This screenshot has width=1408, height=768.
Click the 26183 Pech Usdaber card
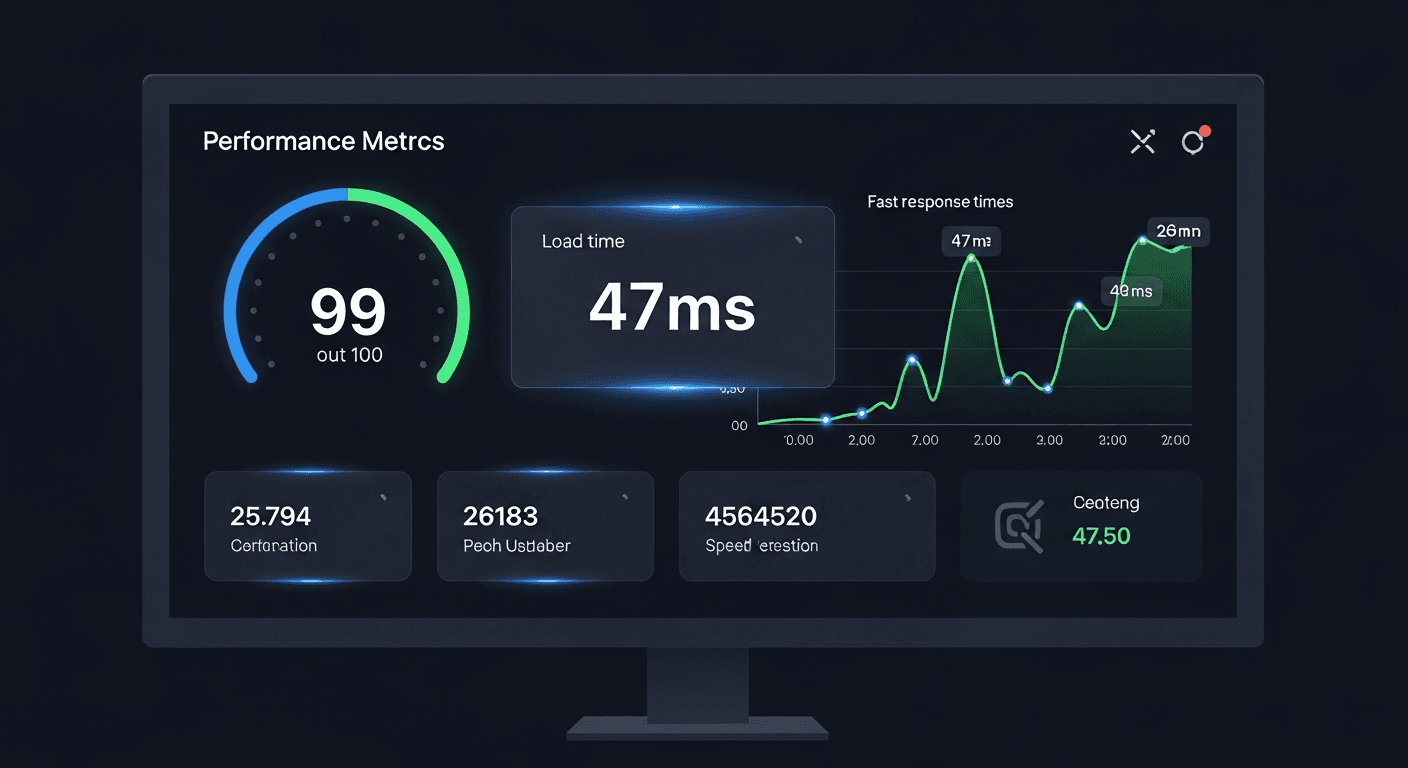(545, 526)
